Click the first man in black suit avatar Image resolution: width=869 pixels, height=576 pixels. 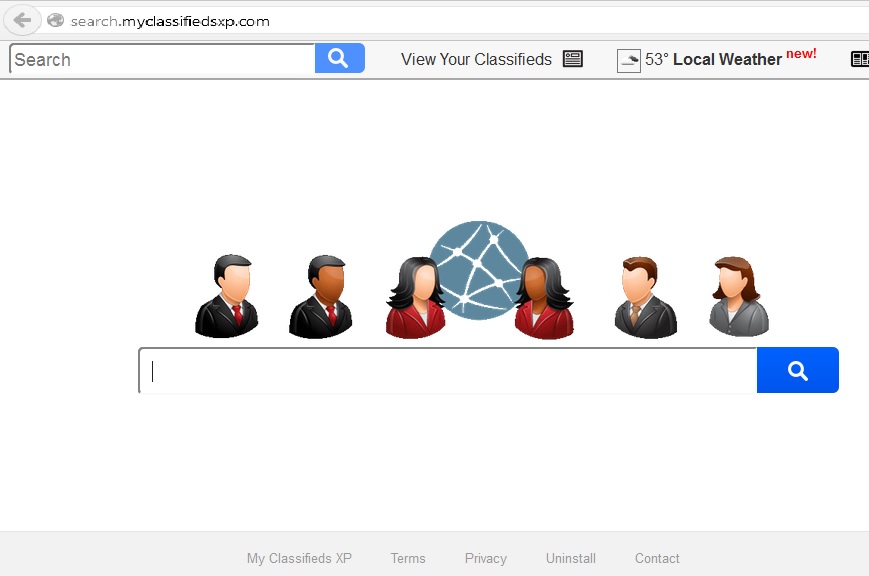click(227, 295)
